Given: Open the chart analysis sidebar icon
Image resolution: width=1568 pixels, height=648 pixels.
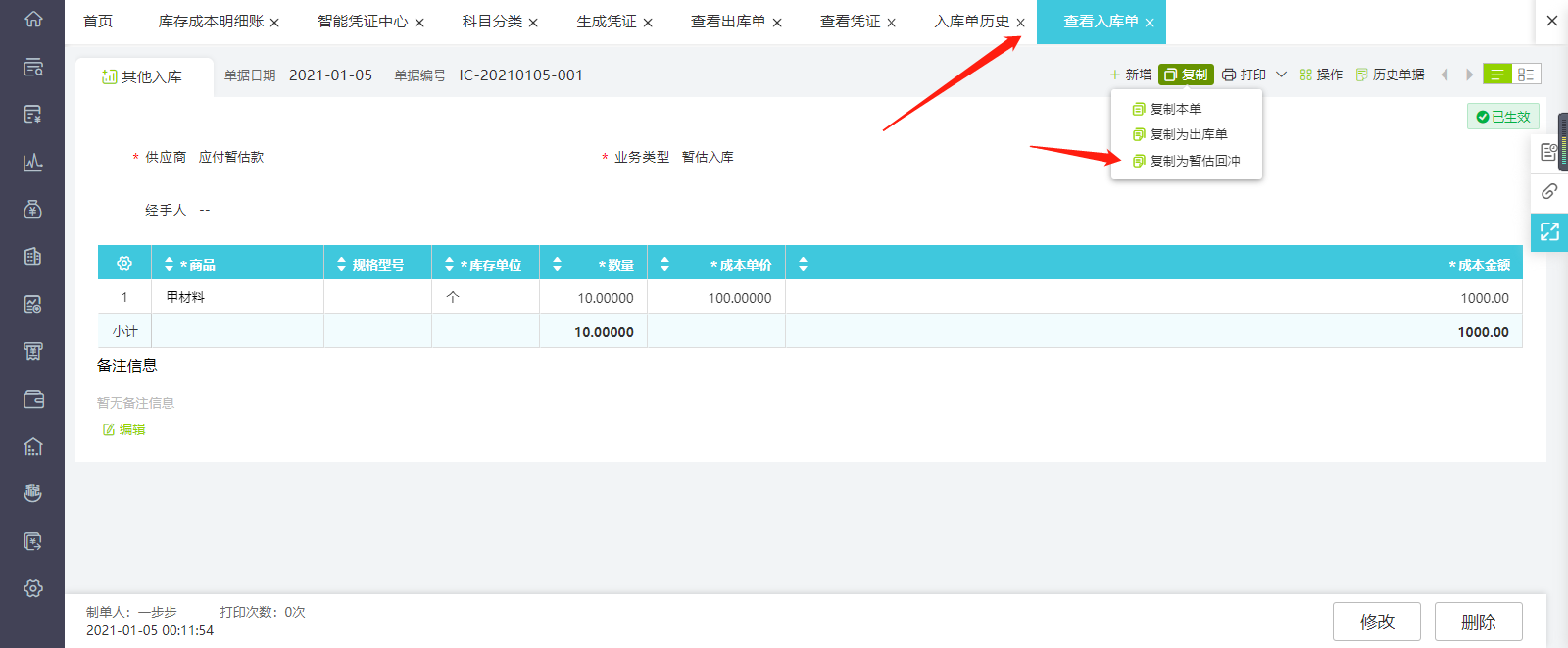Looking at the screenshot, I should click(x=33, y=162).
